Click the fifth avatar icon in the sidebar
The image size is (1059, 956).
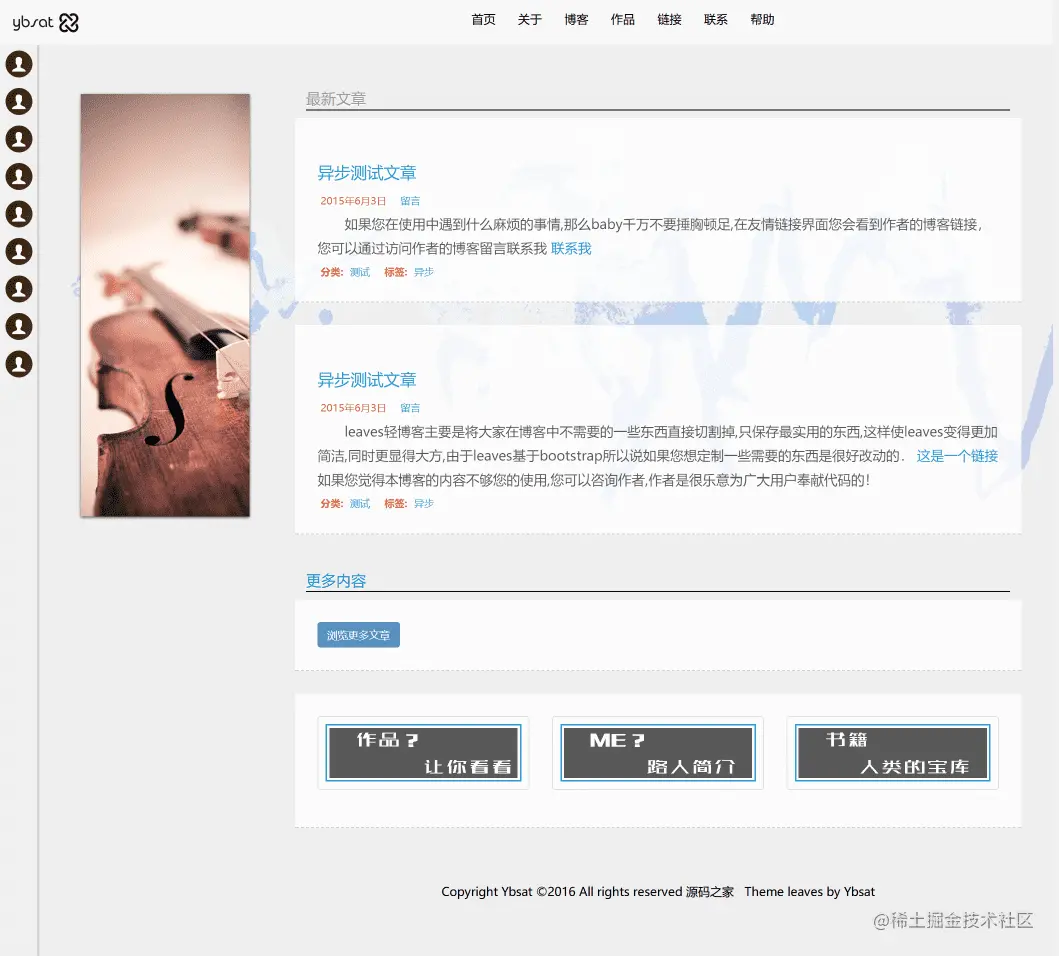pyautogui.click(x=19, y=214)
